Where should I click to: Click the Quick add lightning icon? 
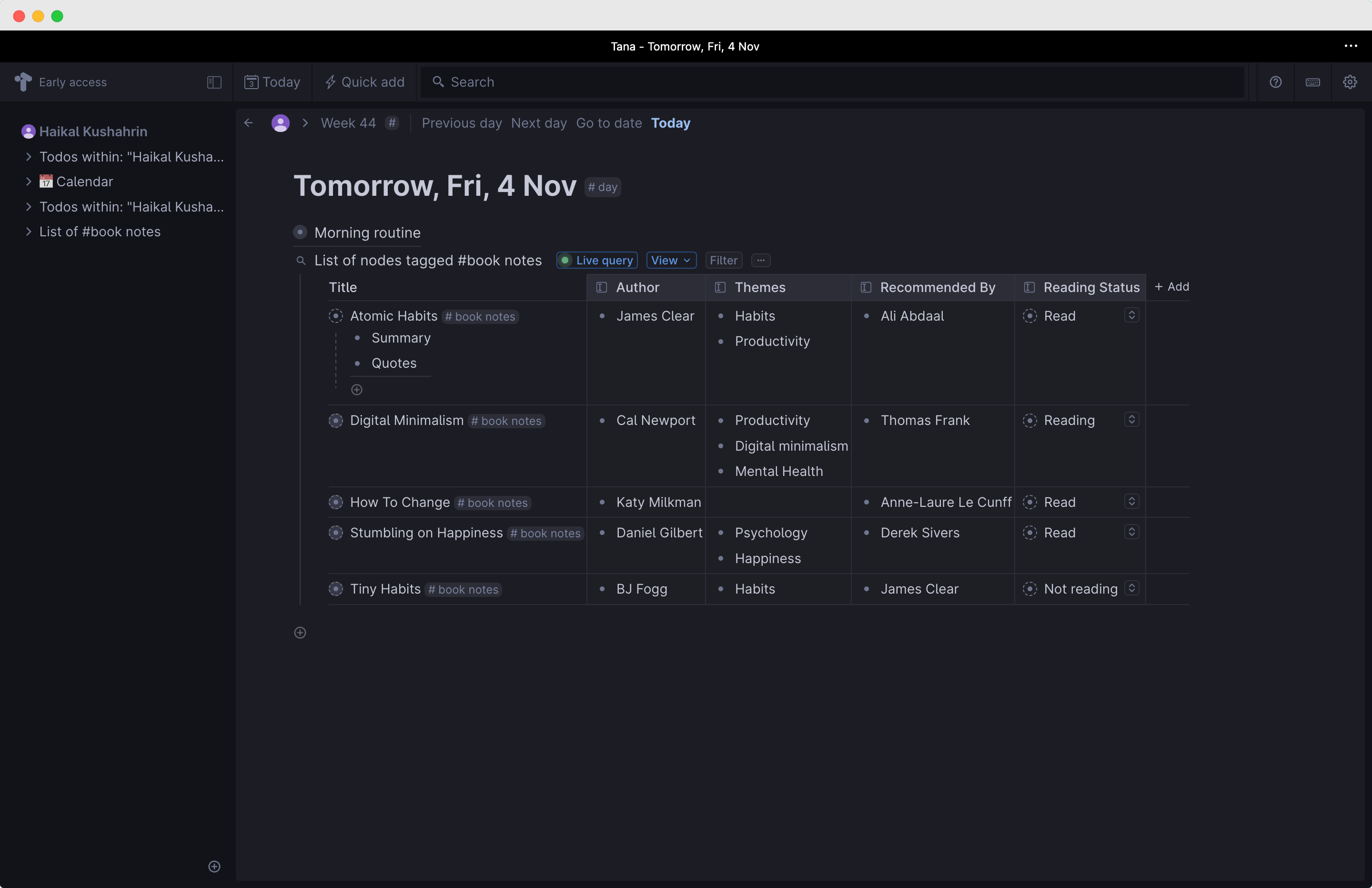tap(330, 82)
